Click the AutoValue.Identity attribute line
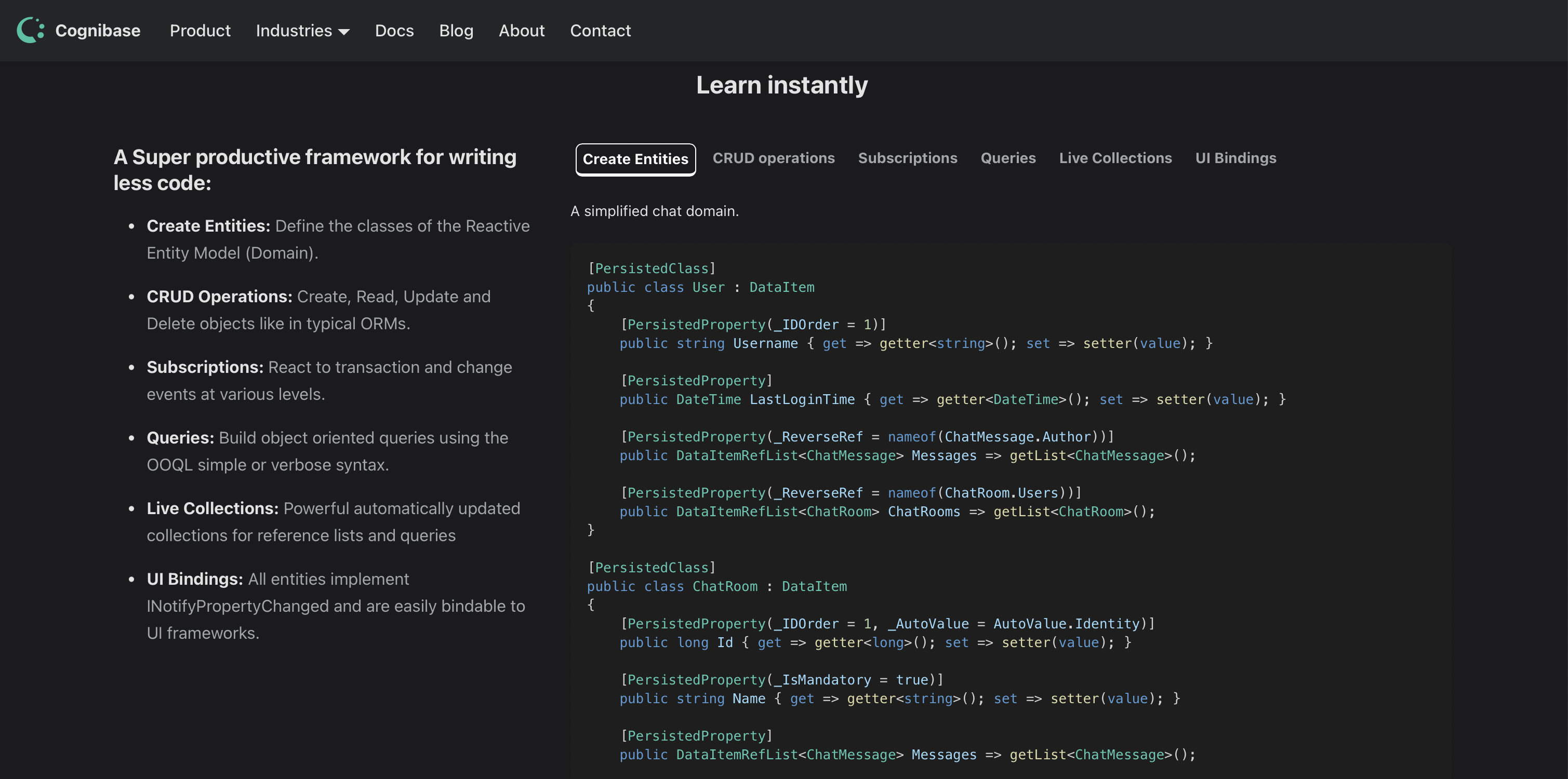The height and width of the screenshot is (779, 1568). coord(887,624)
